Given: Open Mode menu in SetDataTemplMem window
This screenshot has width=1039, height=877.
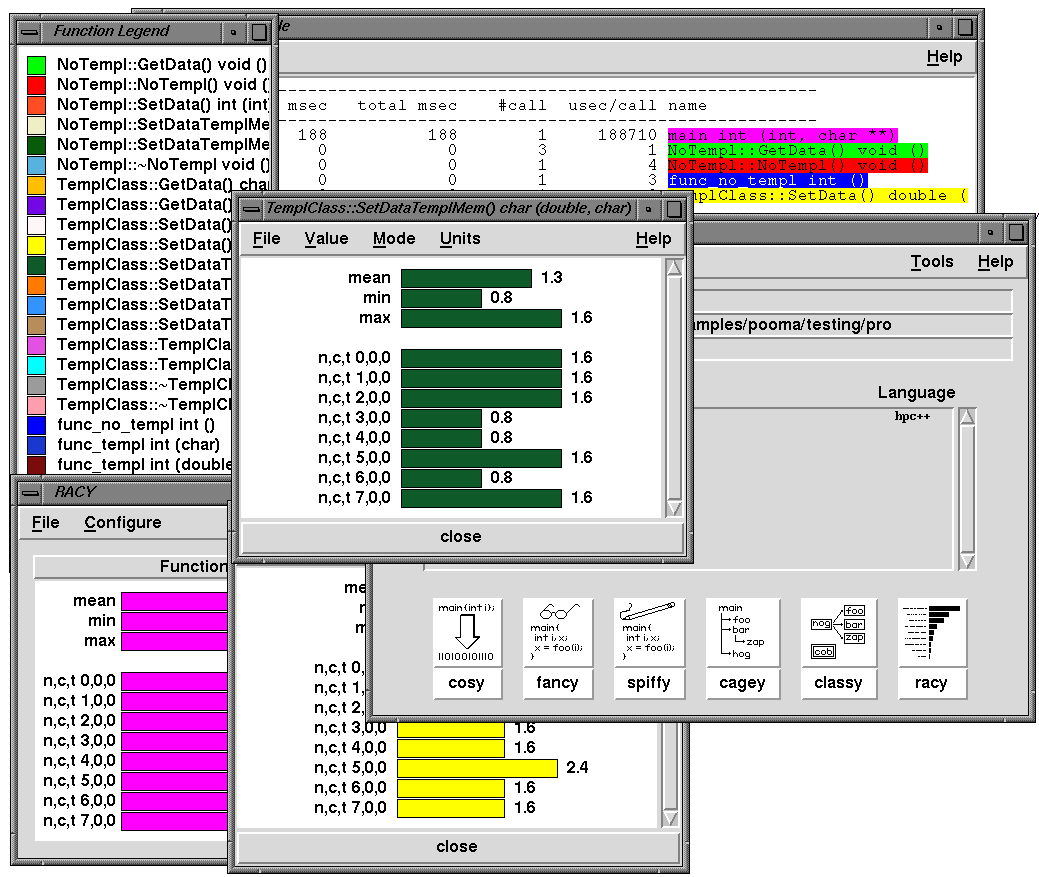Looking at the screenshot, I should tap(394, 238).
